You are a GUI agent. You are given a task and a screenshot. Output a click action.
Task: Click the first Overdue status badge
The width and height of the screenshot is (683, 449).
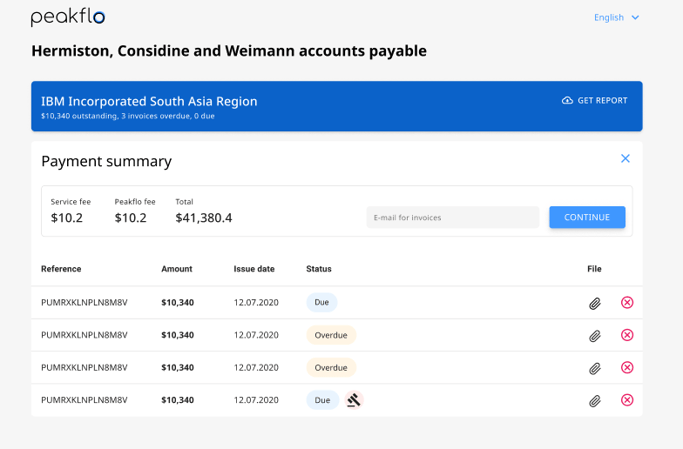pos(331,335)
